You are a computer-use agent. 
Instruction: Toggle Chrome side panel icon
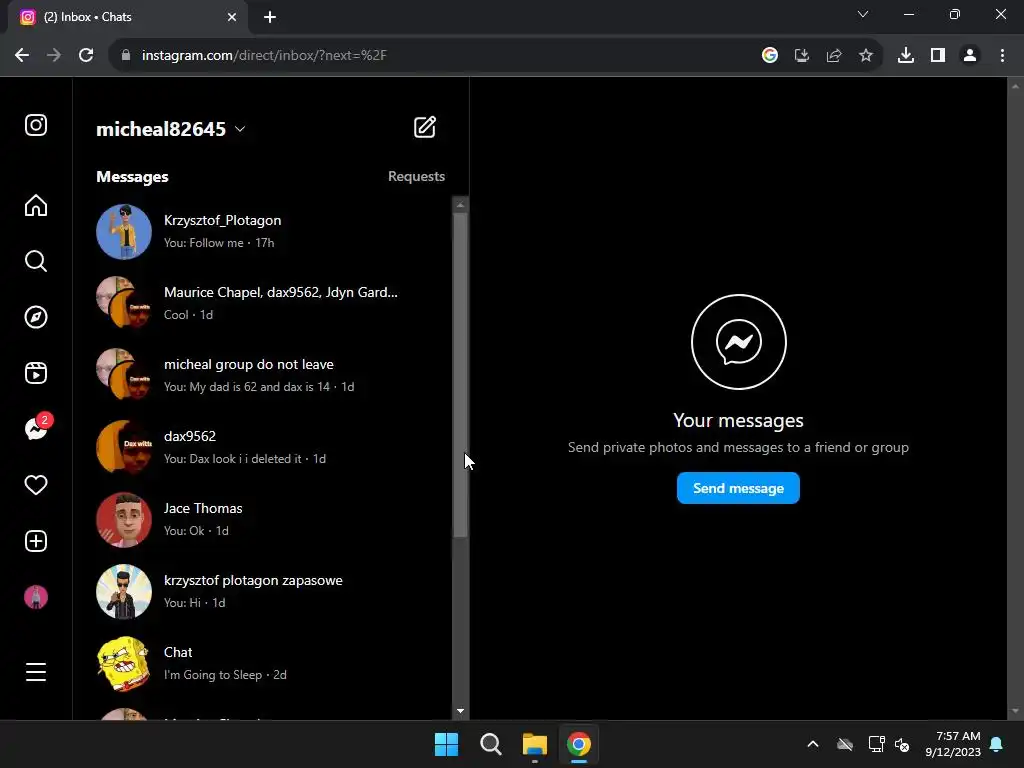tap(938, 56)
